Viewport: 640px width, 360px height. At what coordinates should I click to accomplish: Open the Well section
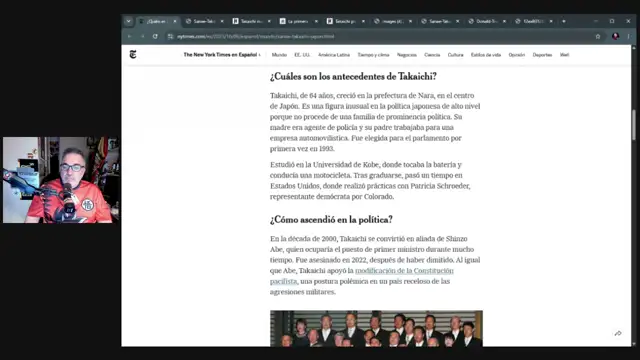[x=564, y=55]
